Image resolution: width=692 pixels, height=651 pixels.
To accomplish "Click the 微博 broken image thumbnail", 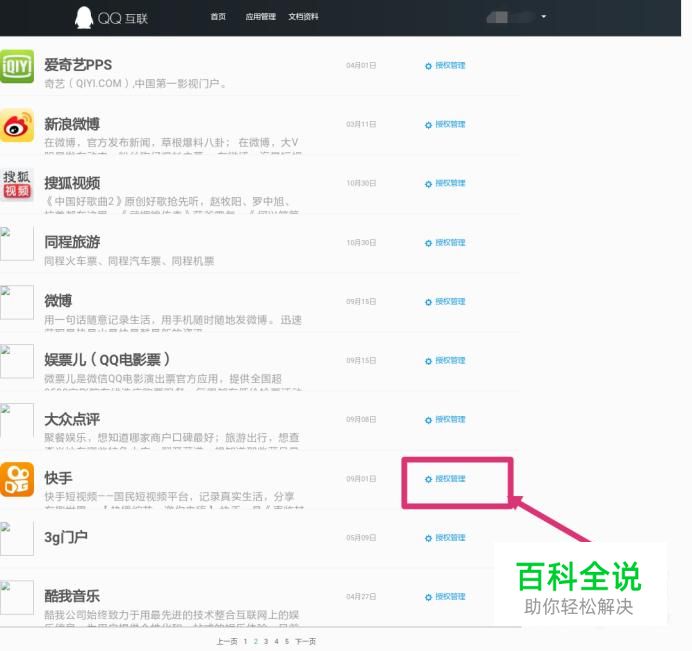I will tap(17, 302).
